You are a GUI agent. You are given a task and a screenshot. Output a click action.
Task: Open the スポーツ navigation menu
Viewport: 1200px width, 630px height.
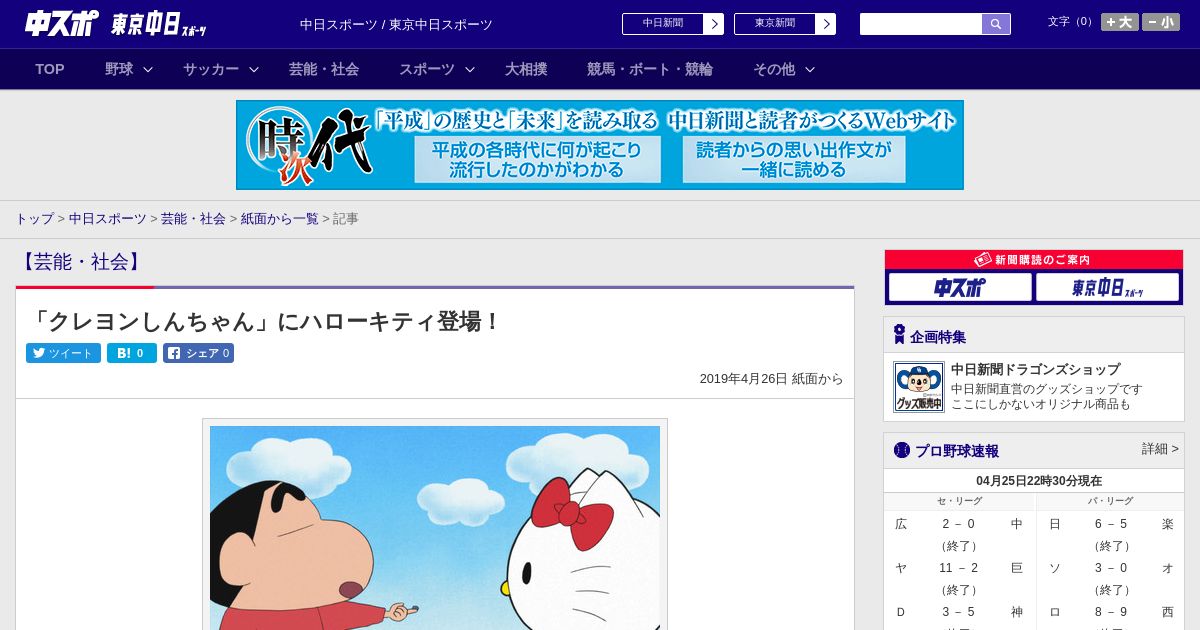tap(427, 69)
